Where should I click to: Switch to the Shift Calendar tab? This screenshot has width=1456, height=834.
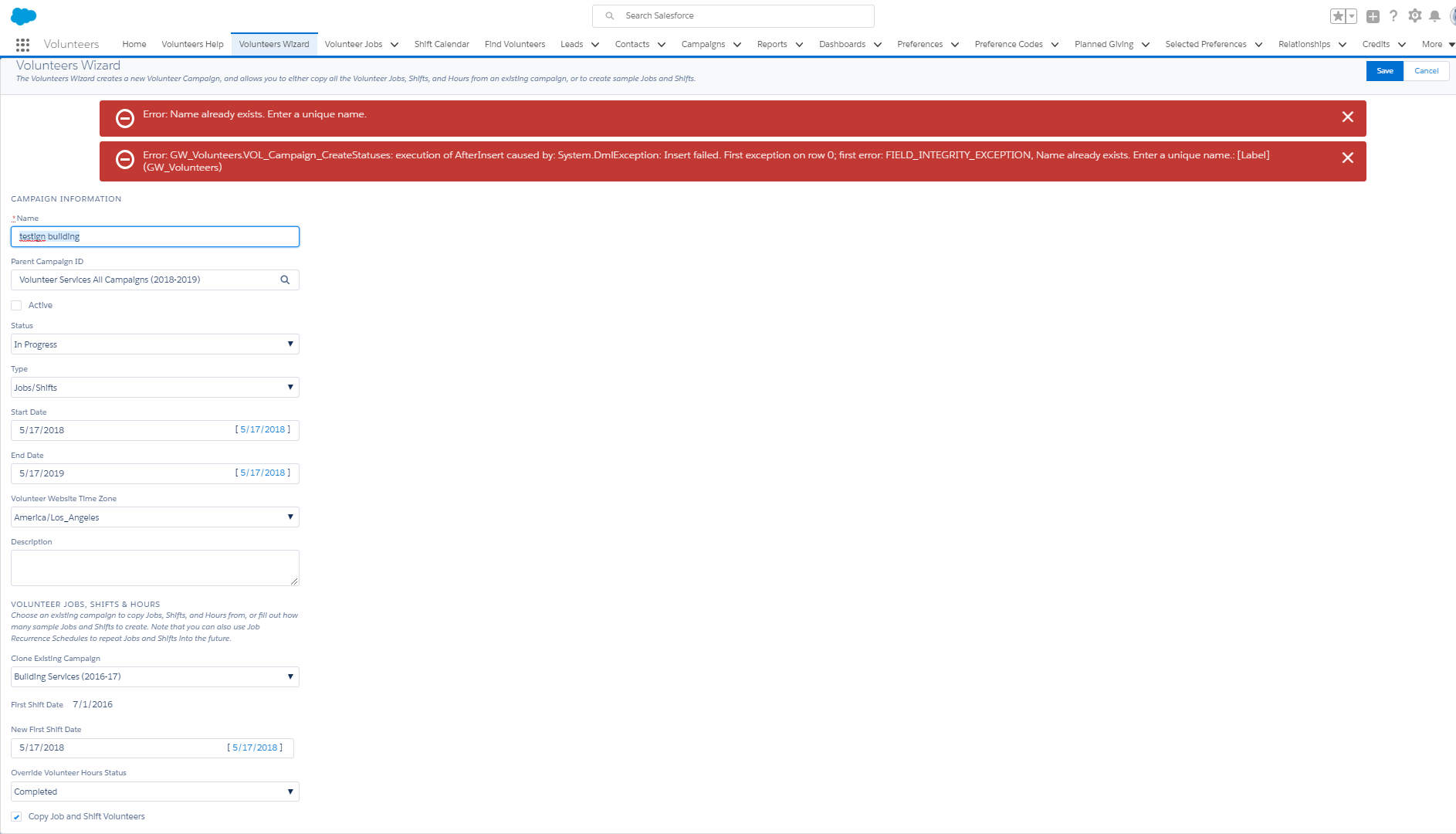[x=442, y=45]
